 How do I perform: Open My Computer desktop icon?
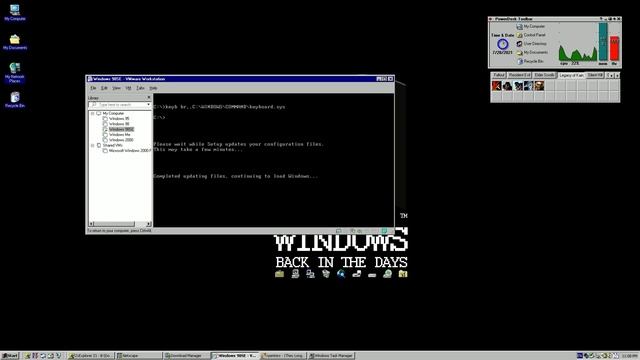click(x=15, y=12)
